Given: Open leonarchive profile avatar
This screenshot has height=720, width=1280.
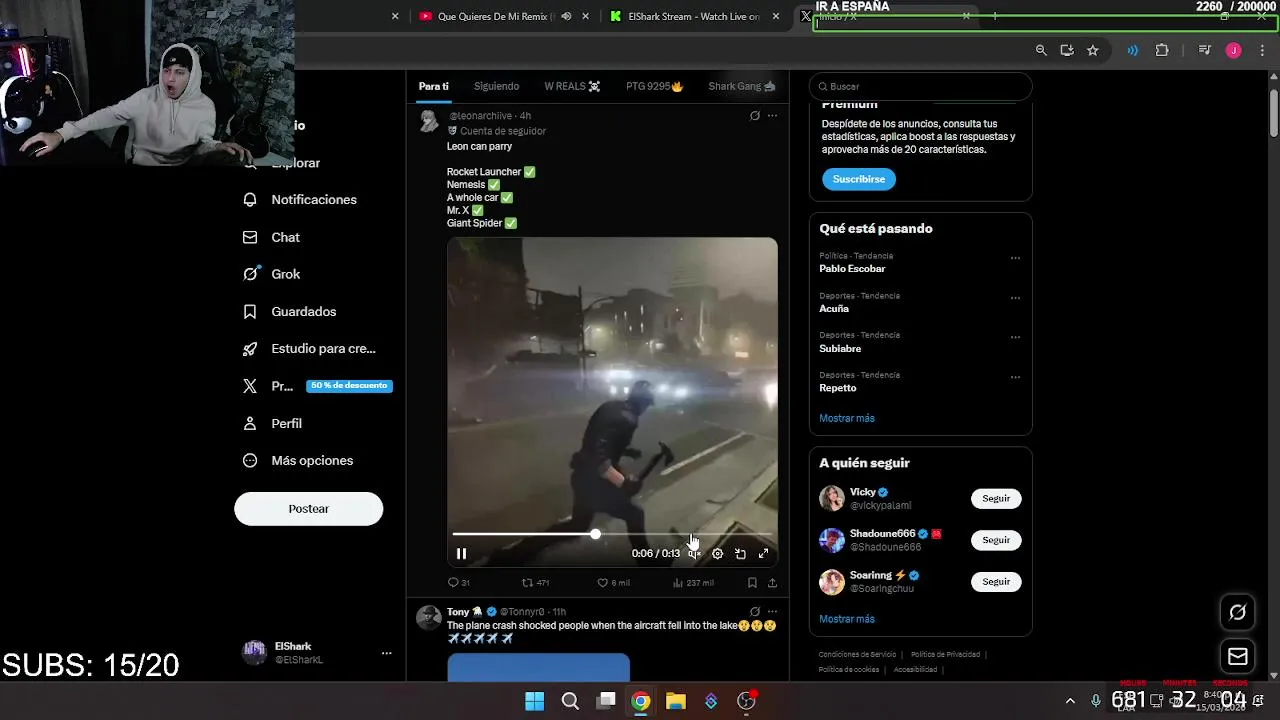Looking at the screenshot, I should (429, 121).
